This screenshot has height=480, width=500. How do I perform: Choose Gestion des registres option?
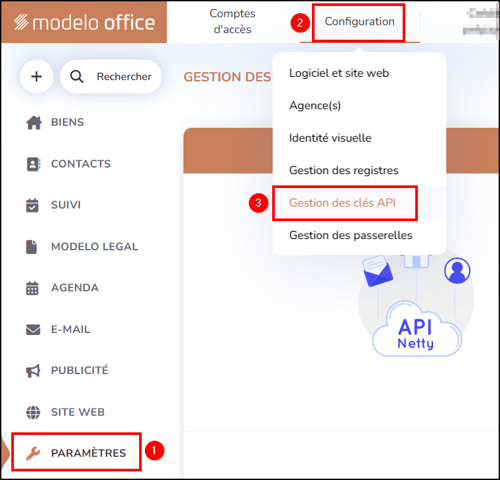click(344, 170)
